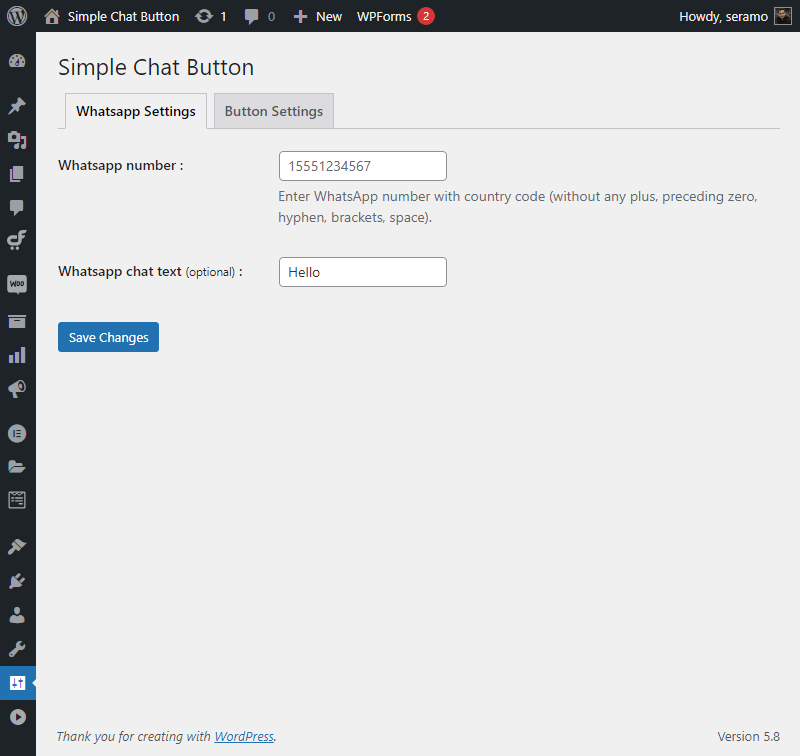
Task: Open Posts via the pushpin icon
Action: coord(17,106)
